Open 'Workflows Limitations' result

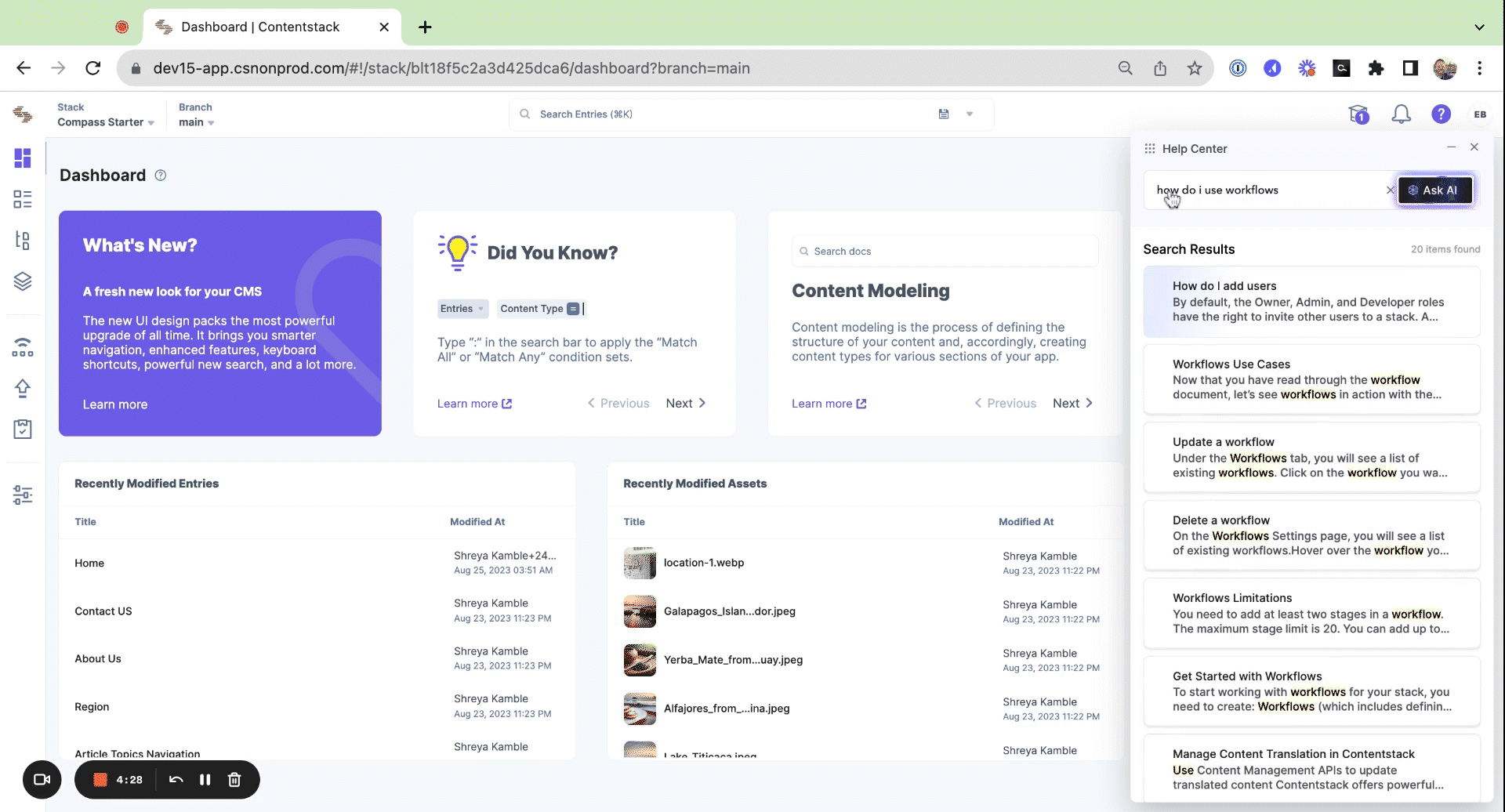[1311, 614]
